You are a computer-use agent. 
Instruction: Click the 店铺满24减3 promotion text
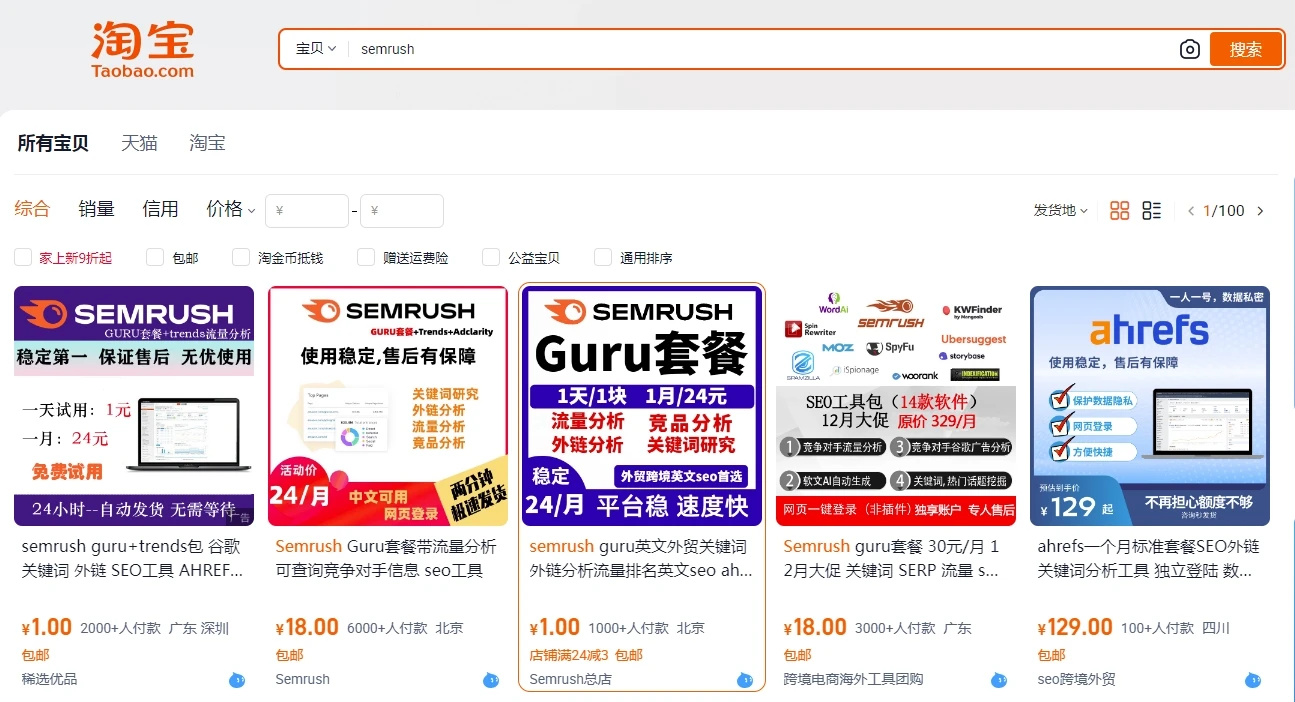point(568,655)
